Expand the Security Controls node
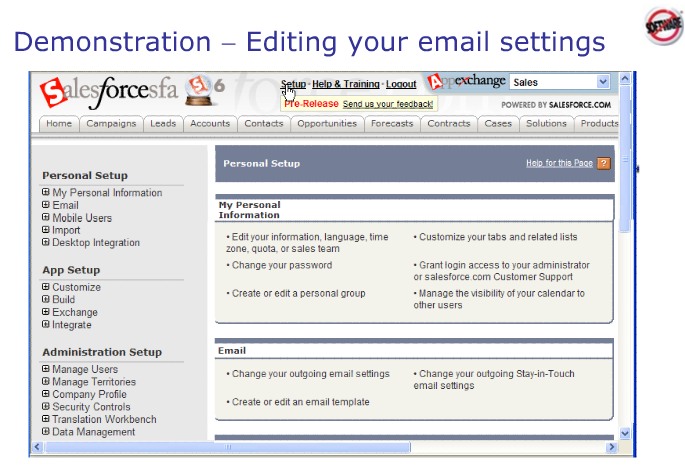The image size is (685, 469). (x=46, y=407)
